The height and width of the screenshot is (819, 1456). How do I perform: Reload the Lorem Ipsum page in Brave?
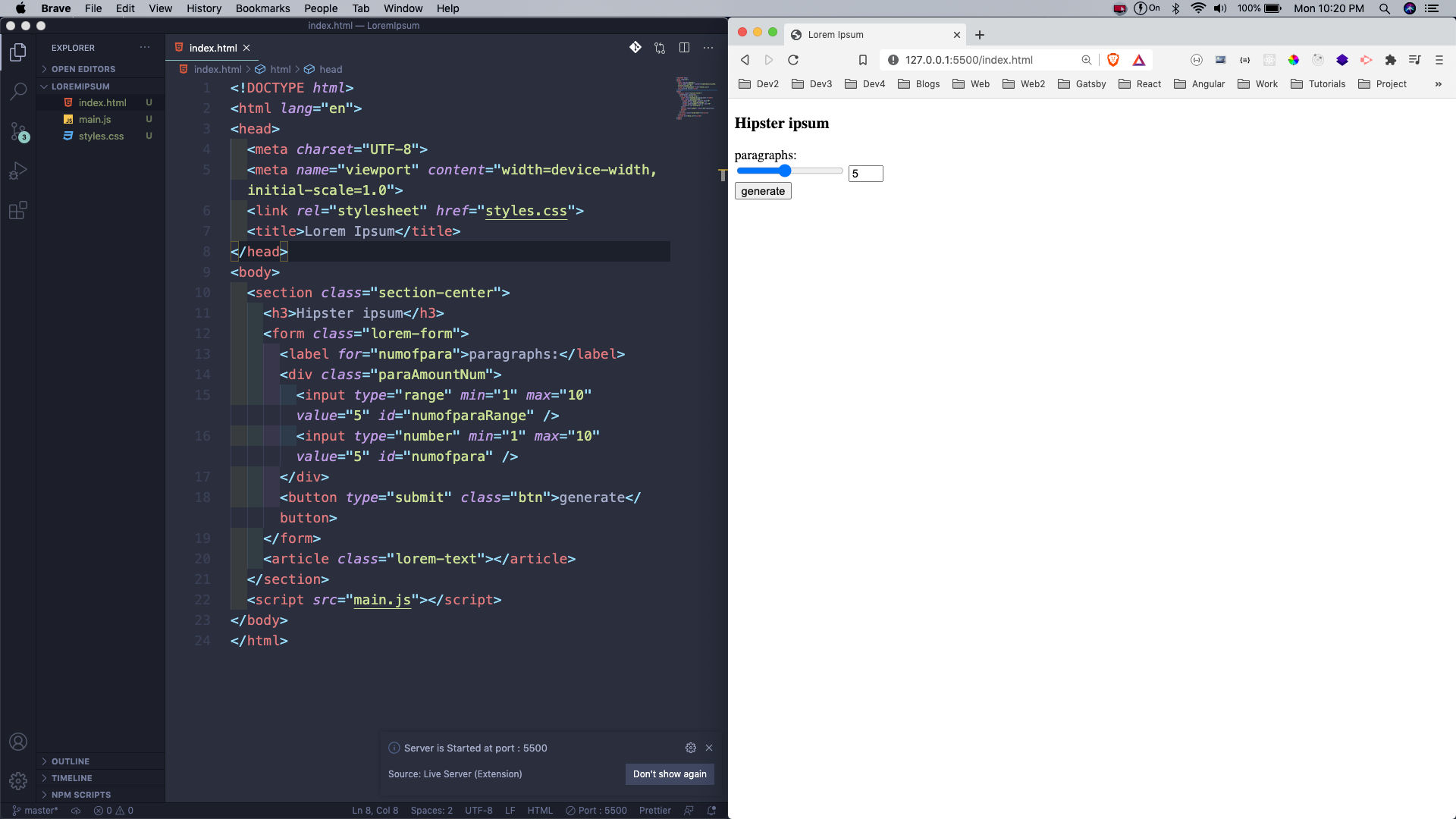point(793,60)
